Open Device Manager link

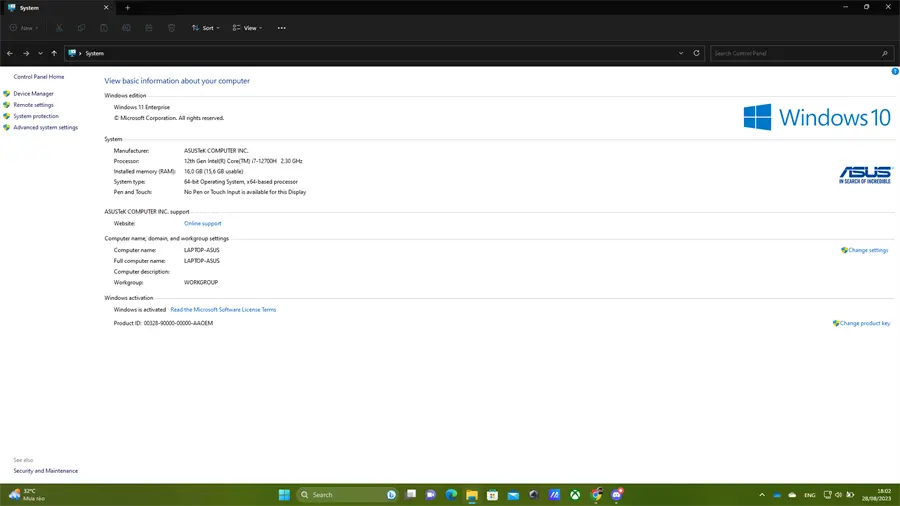33,94
